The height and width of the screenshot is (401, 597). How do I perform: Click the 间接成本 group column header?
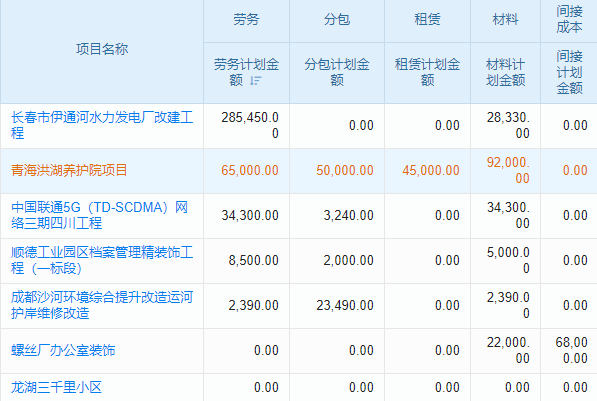click(569, 19)
